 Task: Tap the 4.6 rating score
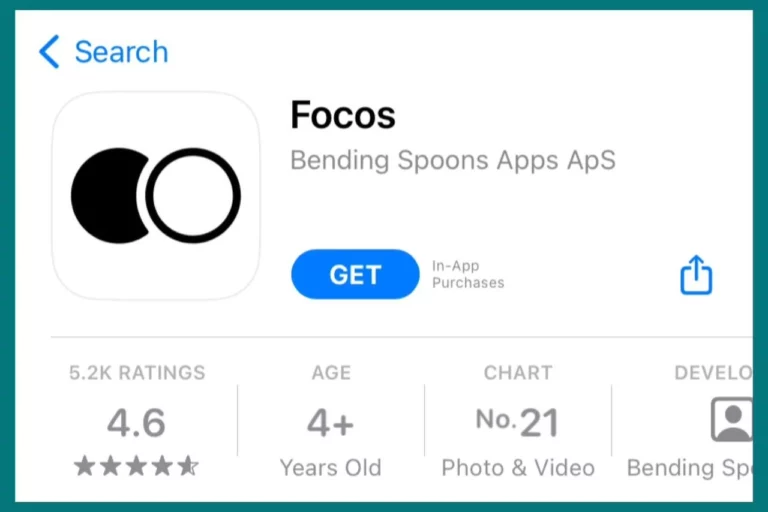(137, 422)
